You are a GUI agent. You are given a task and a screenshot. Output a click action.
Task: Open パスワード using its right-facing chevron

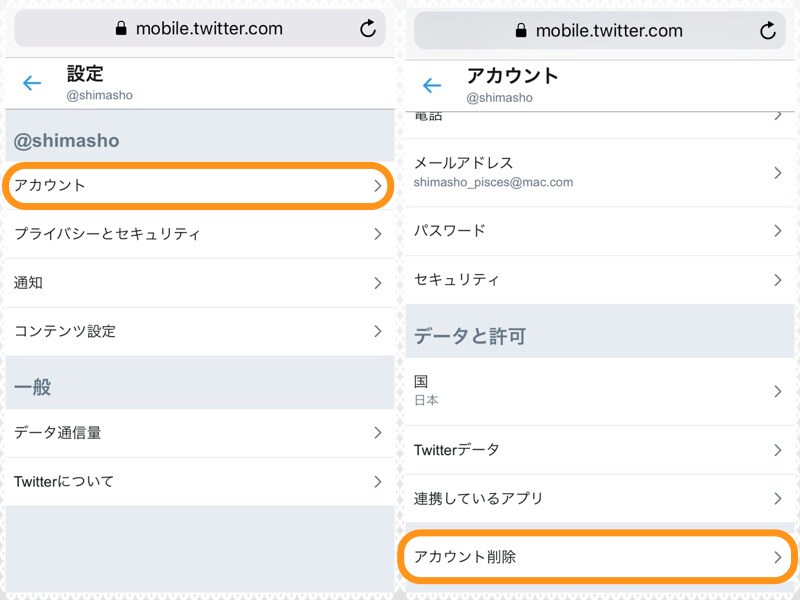click(777, 231)
